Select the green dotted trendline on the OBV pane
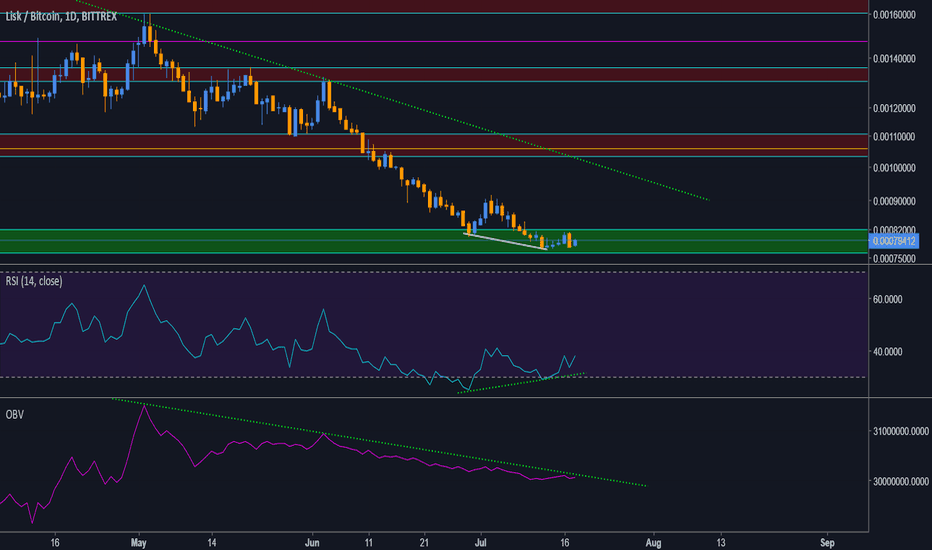The height and width of the screenshot is (550, 932). [x=379, y=442]
